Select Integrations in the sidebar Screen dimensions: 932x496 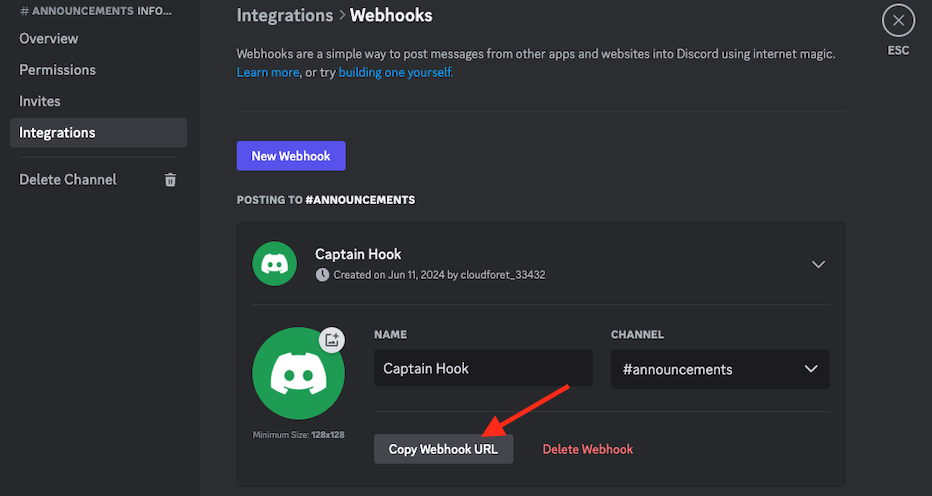pyautogui.click(x=58, y=133)
